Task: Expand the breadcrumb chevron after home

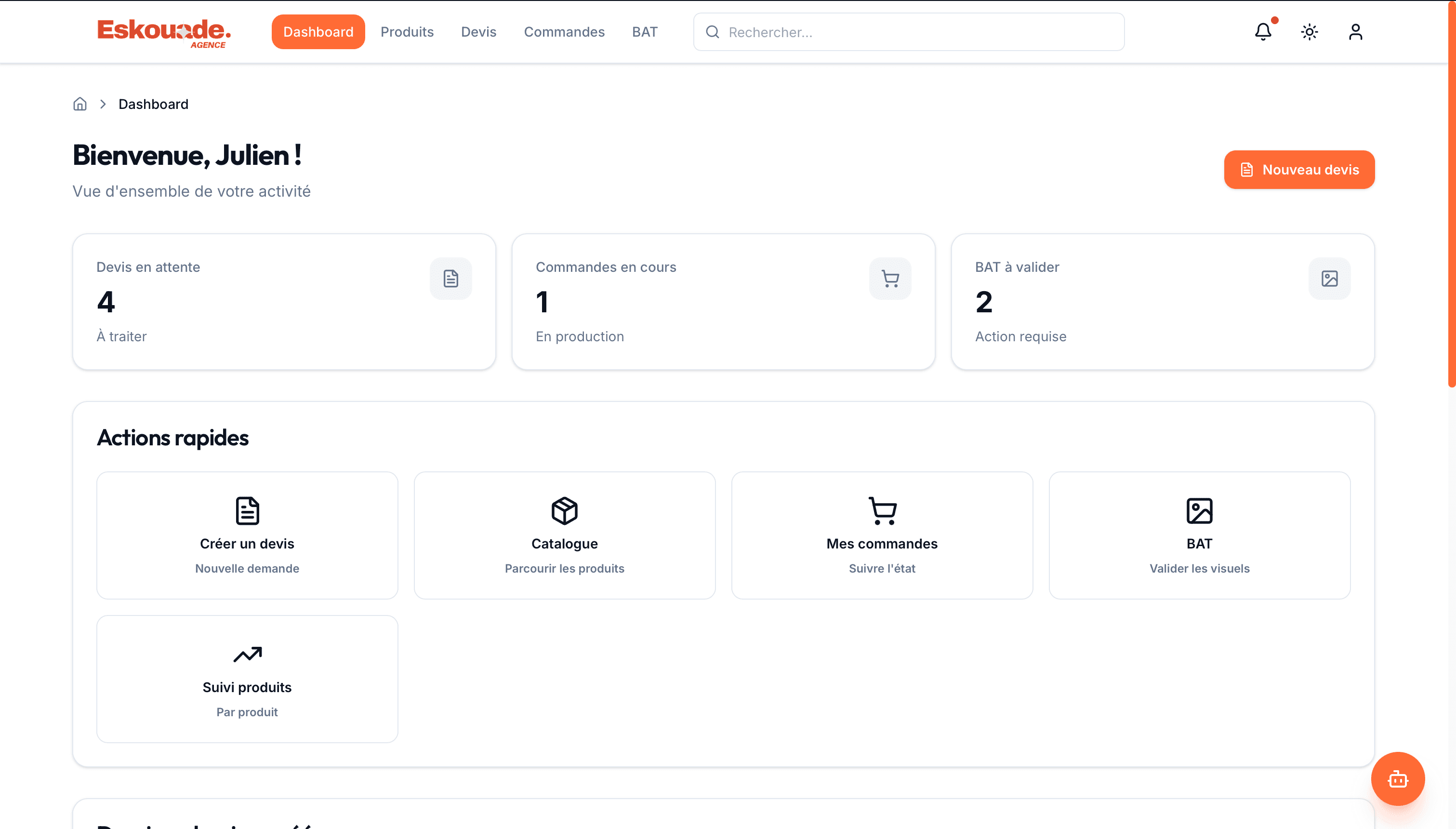Action: point(103,104)
